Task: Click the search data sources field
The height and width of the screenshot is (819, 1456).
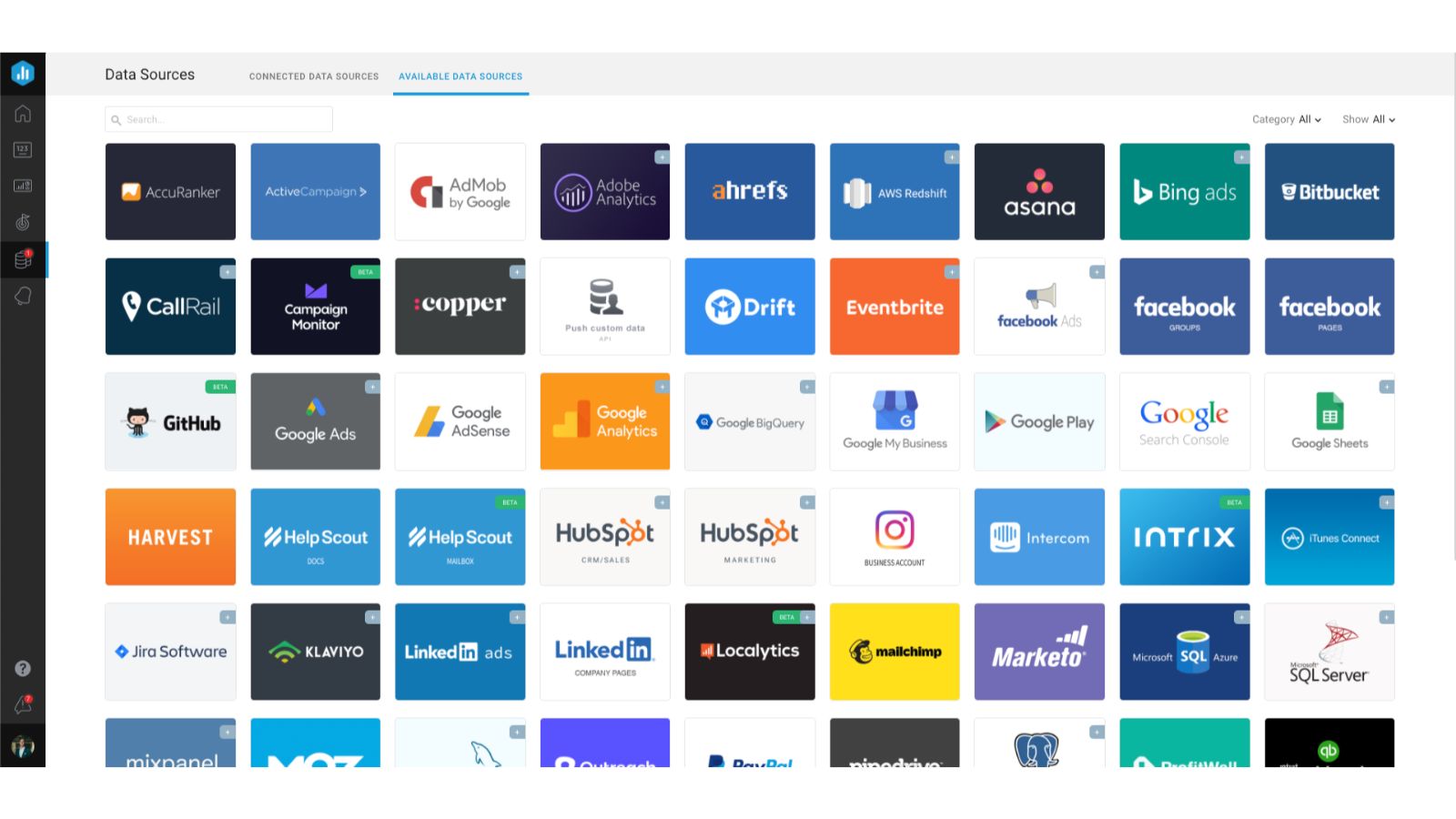Action: [218, 118]
